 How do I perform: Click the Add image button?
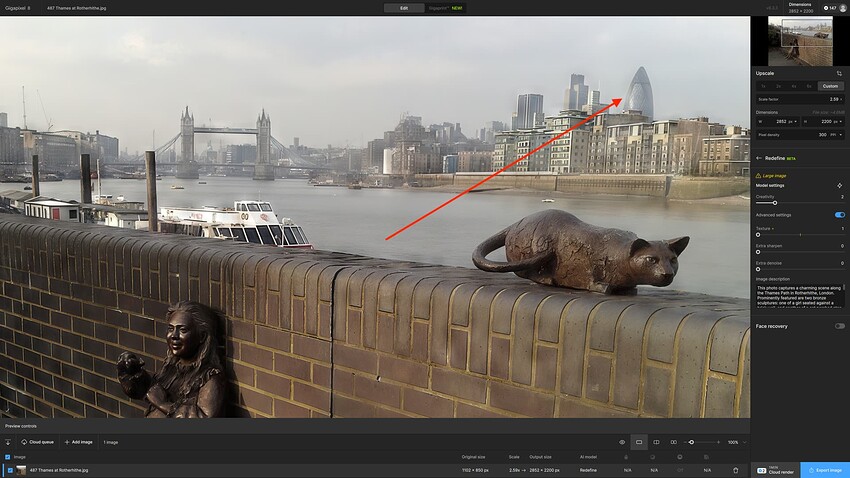click(79, 441)
